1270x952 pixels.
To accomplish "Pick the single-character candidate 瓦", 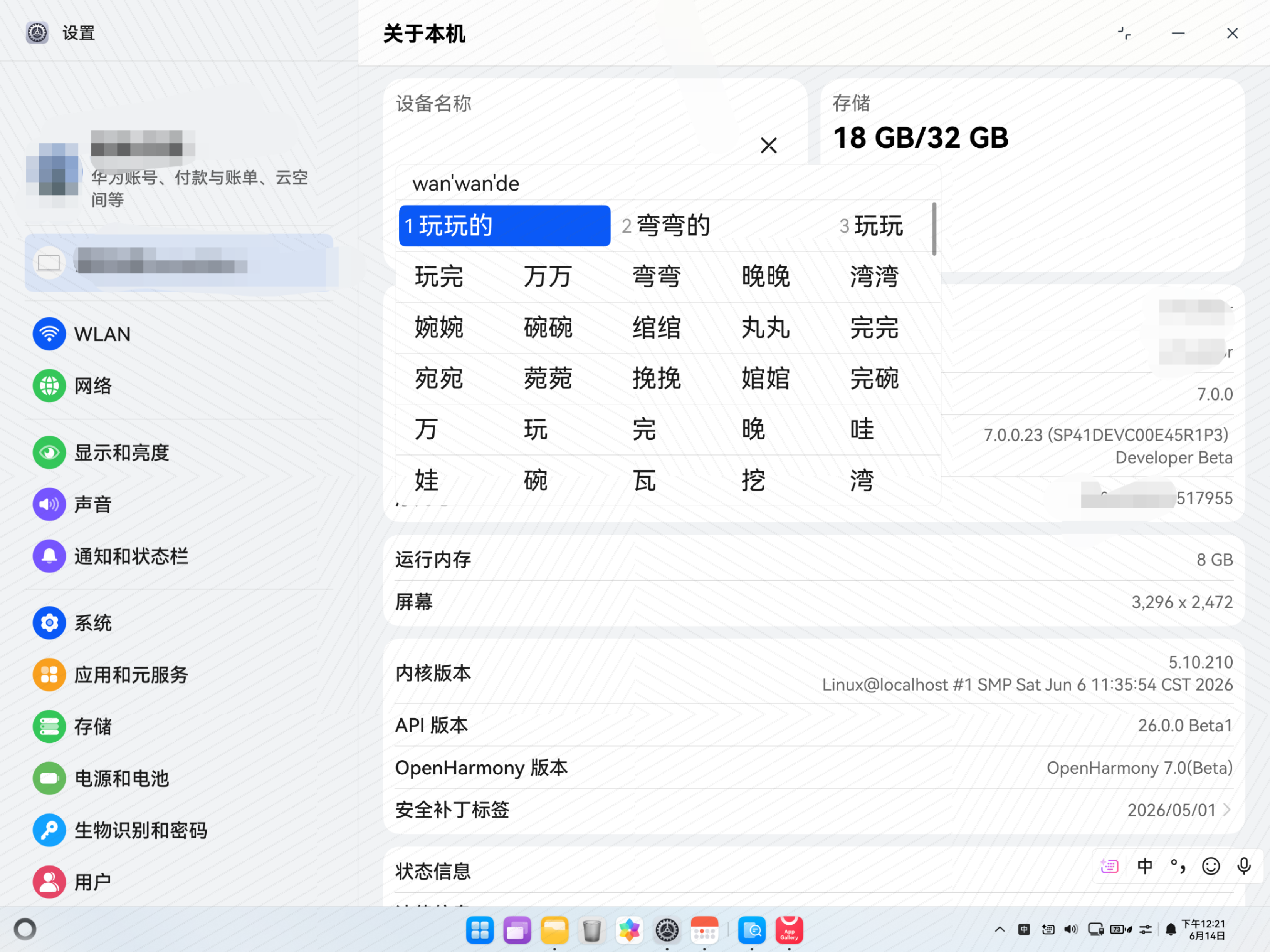I will point(644,480).
